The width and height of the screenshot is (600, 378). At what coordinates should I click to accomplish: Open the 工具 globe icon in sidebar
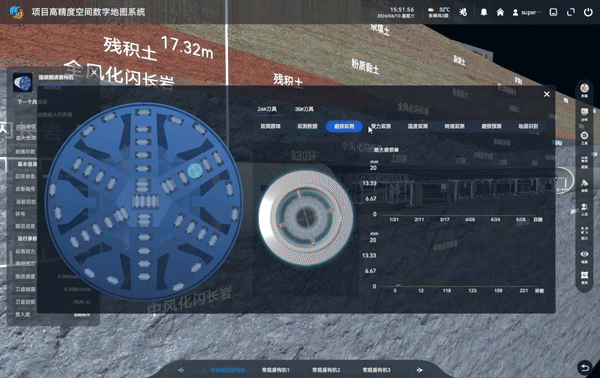[x=584, y=137]
